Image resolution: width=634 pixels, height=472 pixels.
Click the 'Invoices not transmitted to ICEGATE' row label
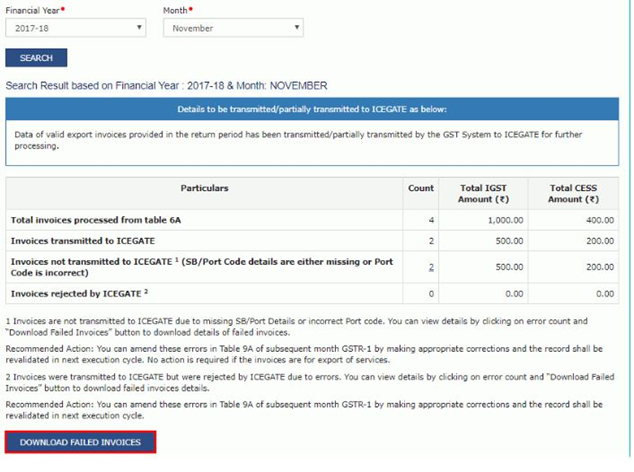click(202, 267)
